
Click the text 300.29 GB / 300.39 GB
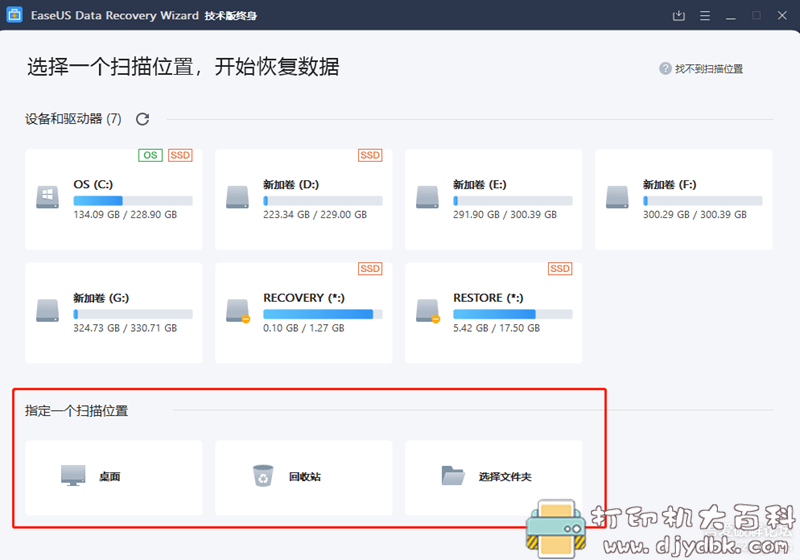694,215
